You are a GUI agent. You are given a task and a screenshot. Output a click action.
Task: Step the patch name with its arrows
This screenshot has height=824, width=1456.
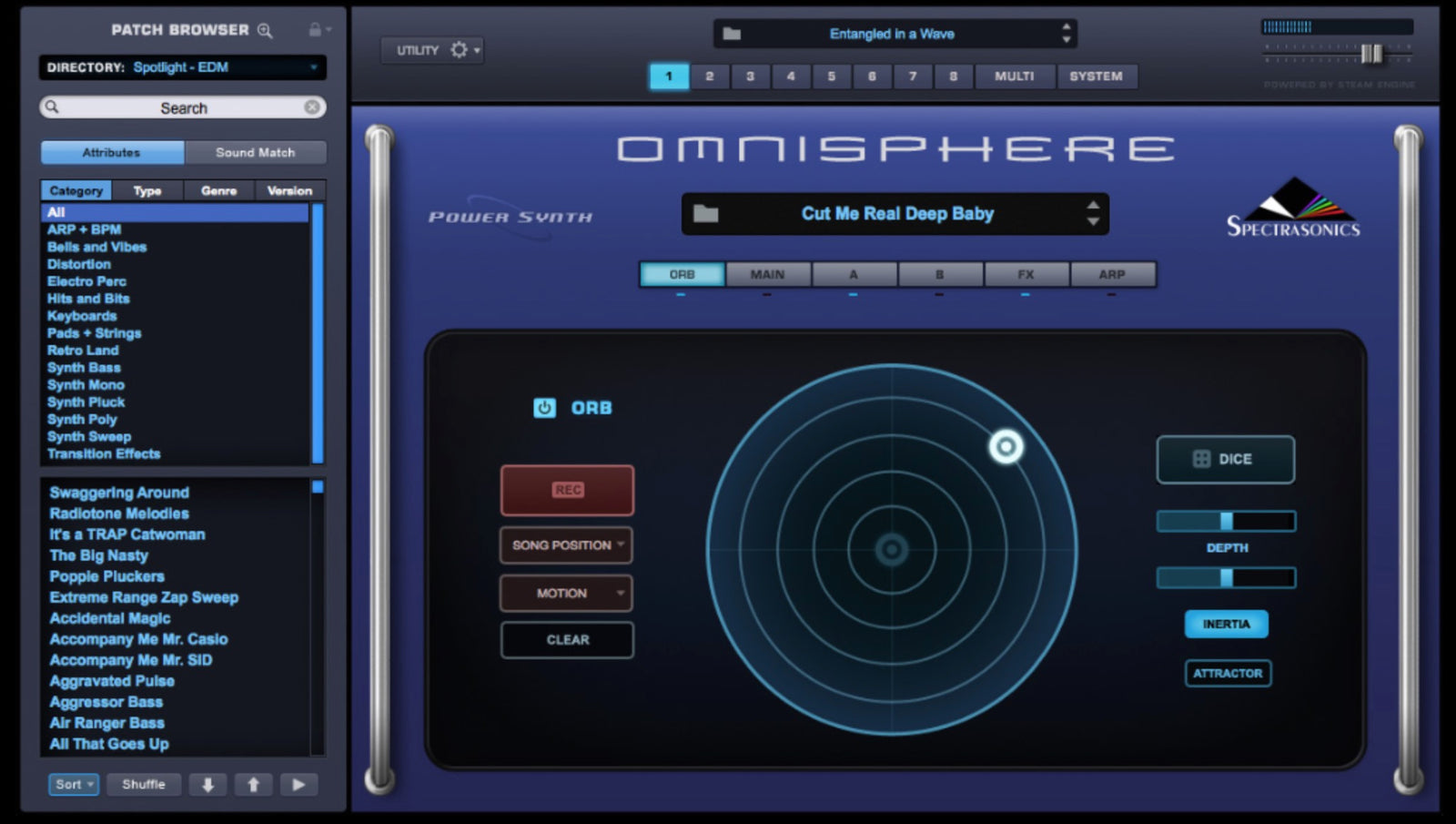[x=1093, y=214]
